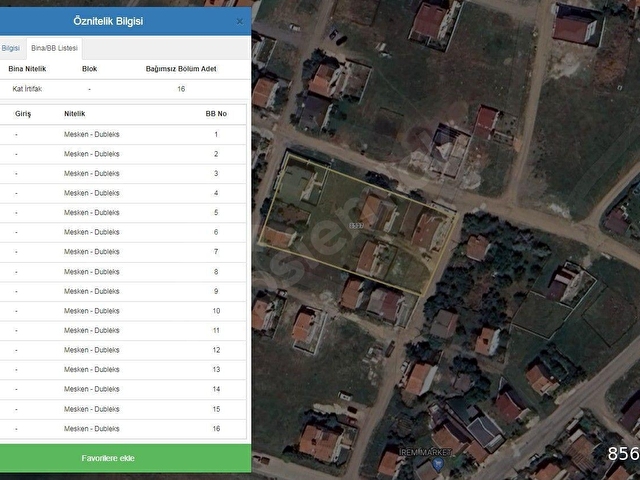
Task: Click the Bina Nitelik column header
Action: (x=27, y=69)
